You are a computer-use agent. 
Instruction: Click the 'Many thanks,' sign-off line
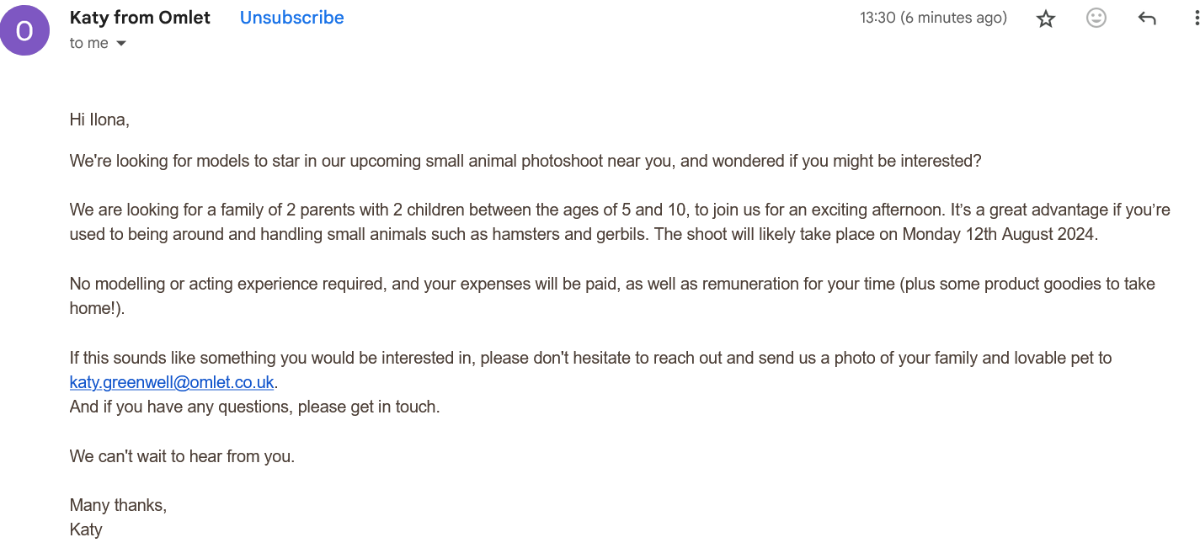(x=118, y=505)
